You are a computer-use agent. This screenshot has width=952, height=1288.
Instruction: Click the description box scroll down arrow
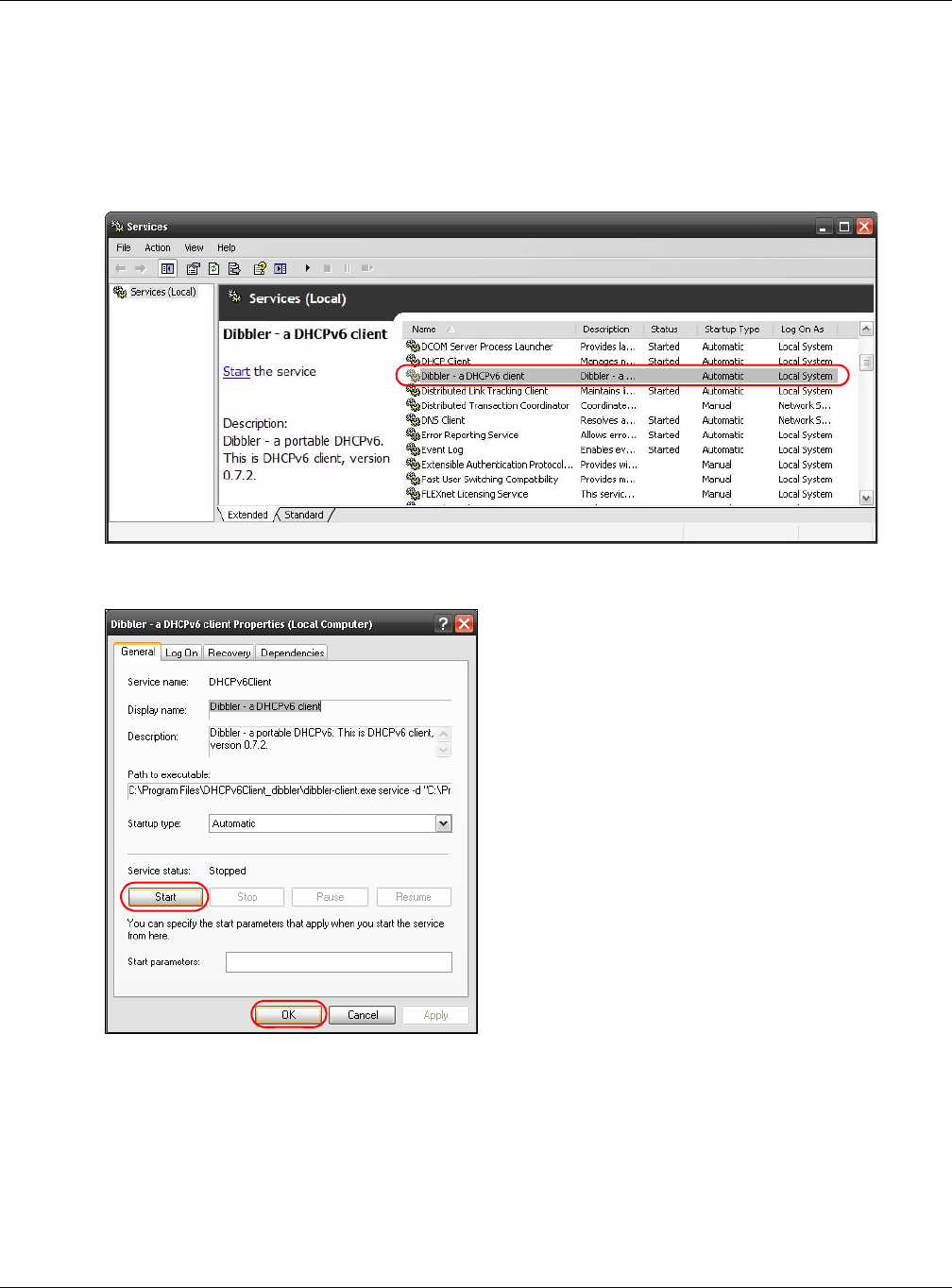tap(444, 750)
